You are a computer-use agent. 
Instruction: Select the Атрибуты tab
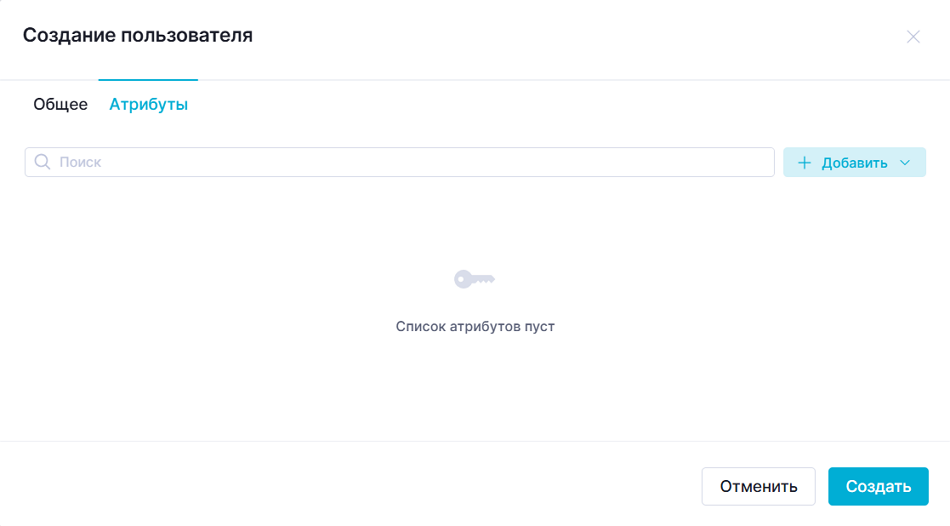coord(148,104)
